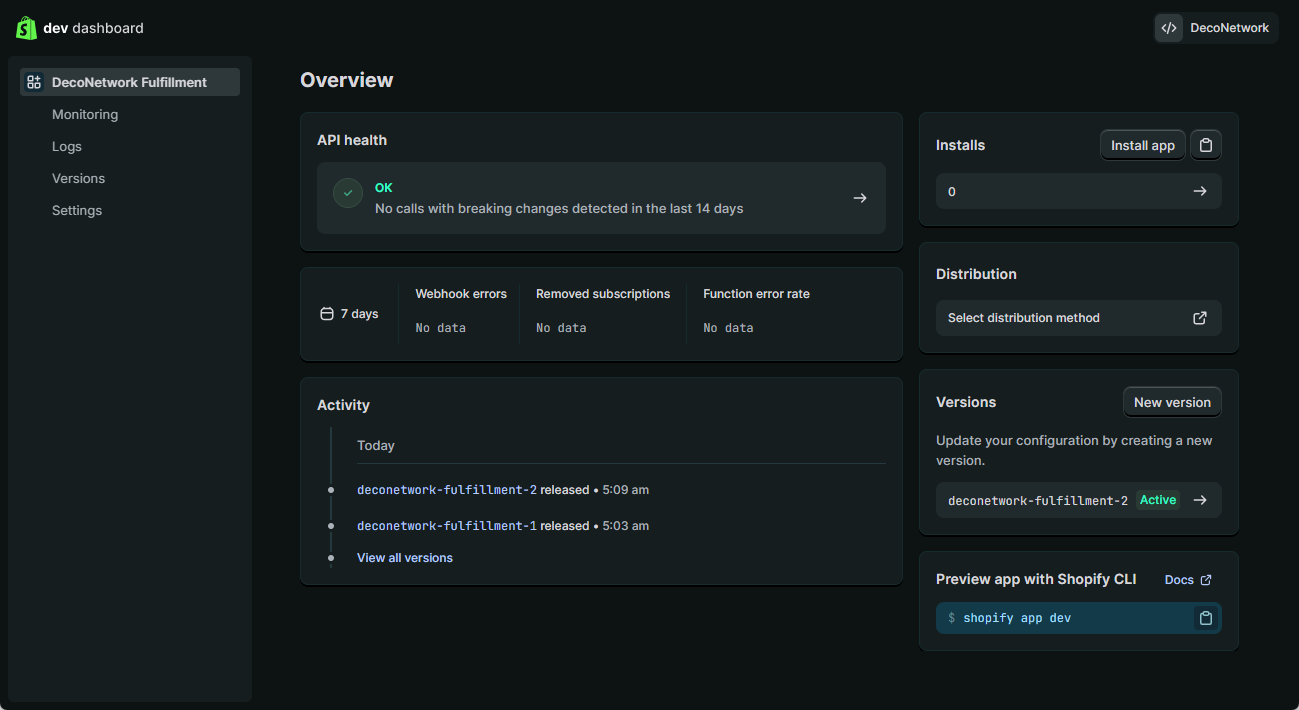Viewport: 1299px width, 710px height.
Task: Click deconetwork-fulfillment-2 in Versions card
Action: (x=1038, y=500)
